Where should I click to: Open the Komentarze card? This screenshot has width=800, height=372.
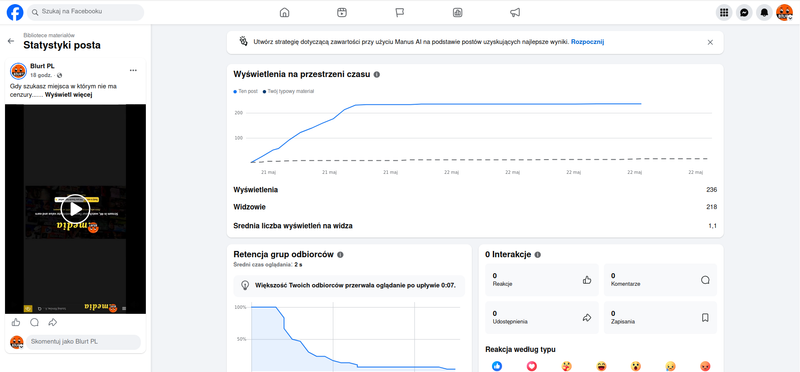point(660,280)
